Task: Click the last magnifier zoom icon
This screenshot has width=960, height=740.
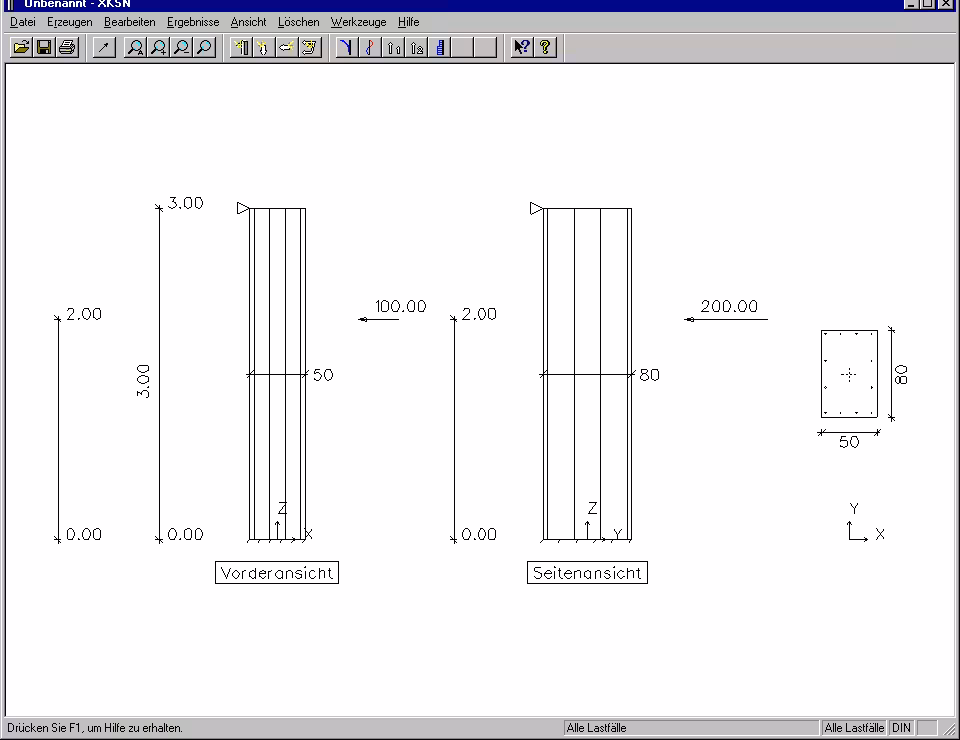Action: [x=204, y=47]
